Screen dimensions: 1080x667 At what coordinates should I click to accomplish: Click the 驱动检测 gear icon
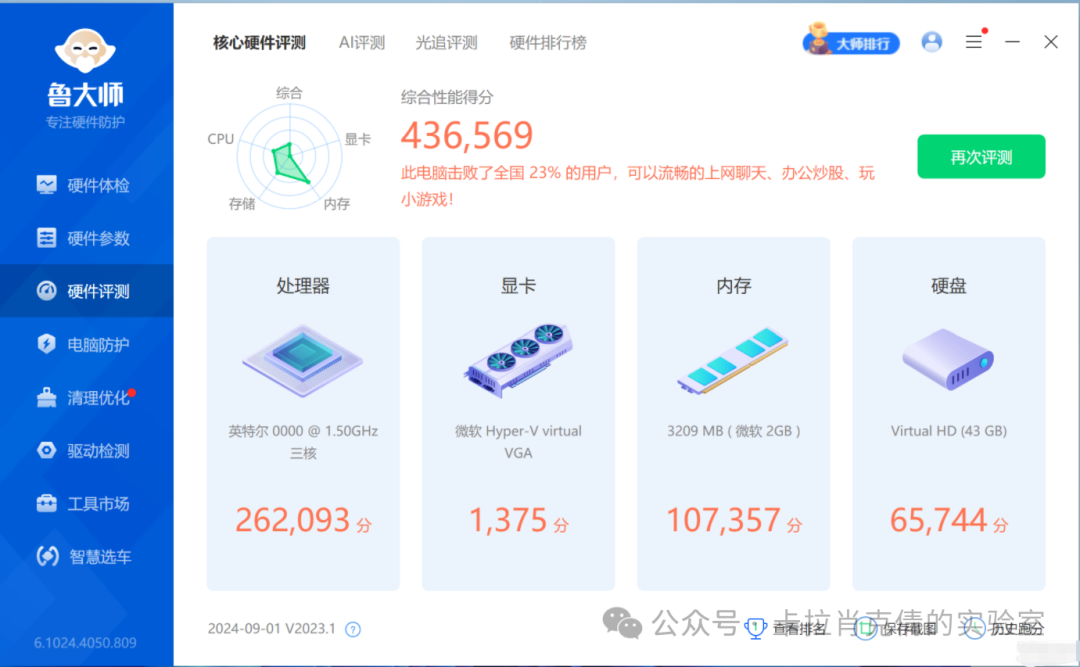click(47, 450)
